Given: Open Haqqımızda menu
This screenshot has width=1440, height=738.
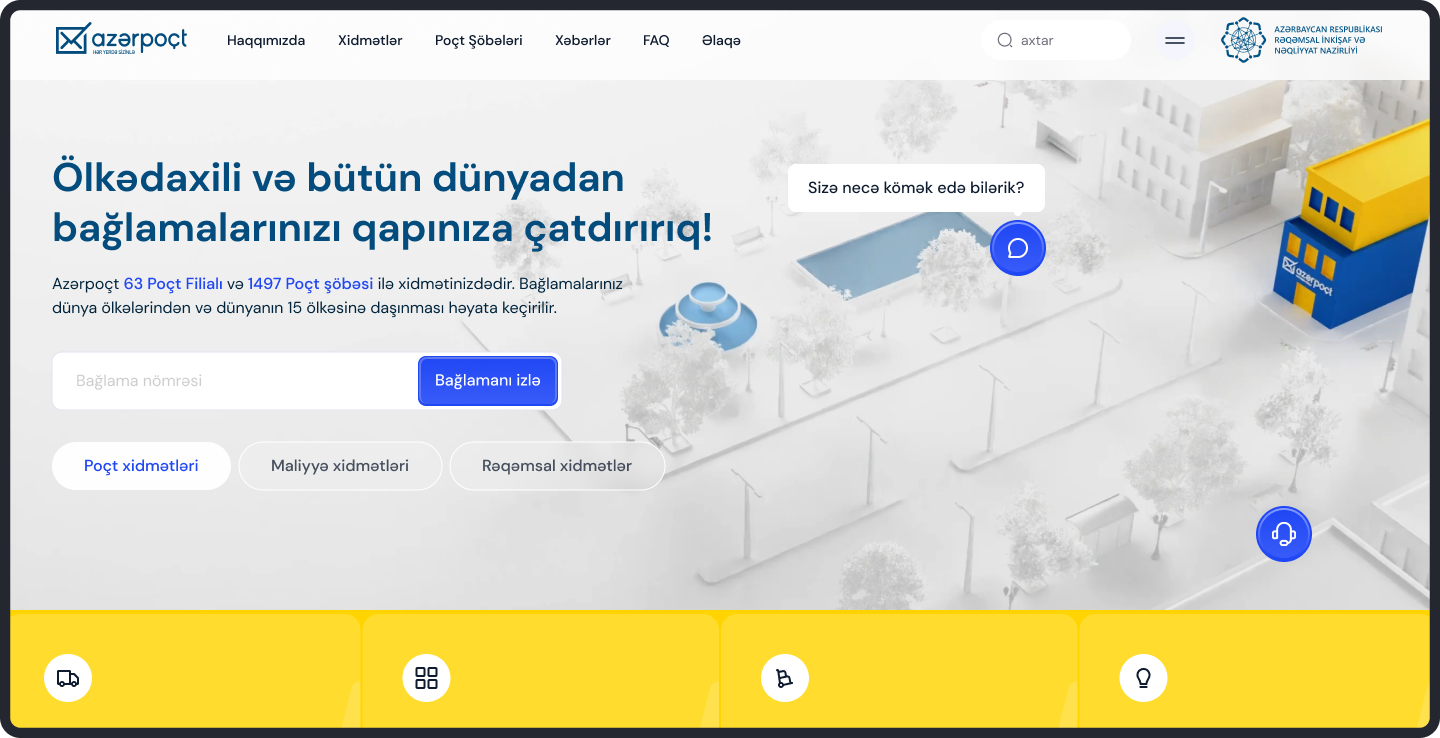Looking at the screenshot, I should [266, 41].
